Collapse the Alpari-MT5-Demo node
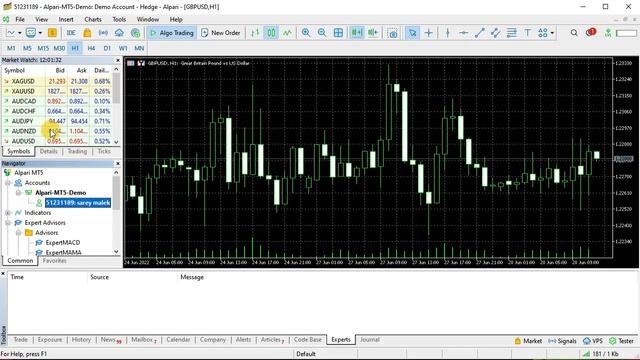Image resolution: width=640 pixels, height=360 pixels. pyautogui.click(x=18, y=193)
